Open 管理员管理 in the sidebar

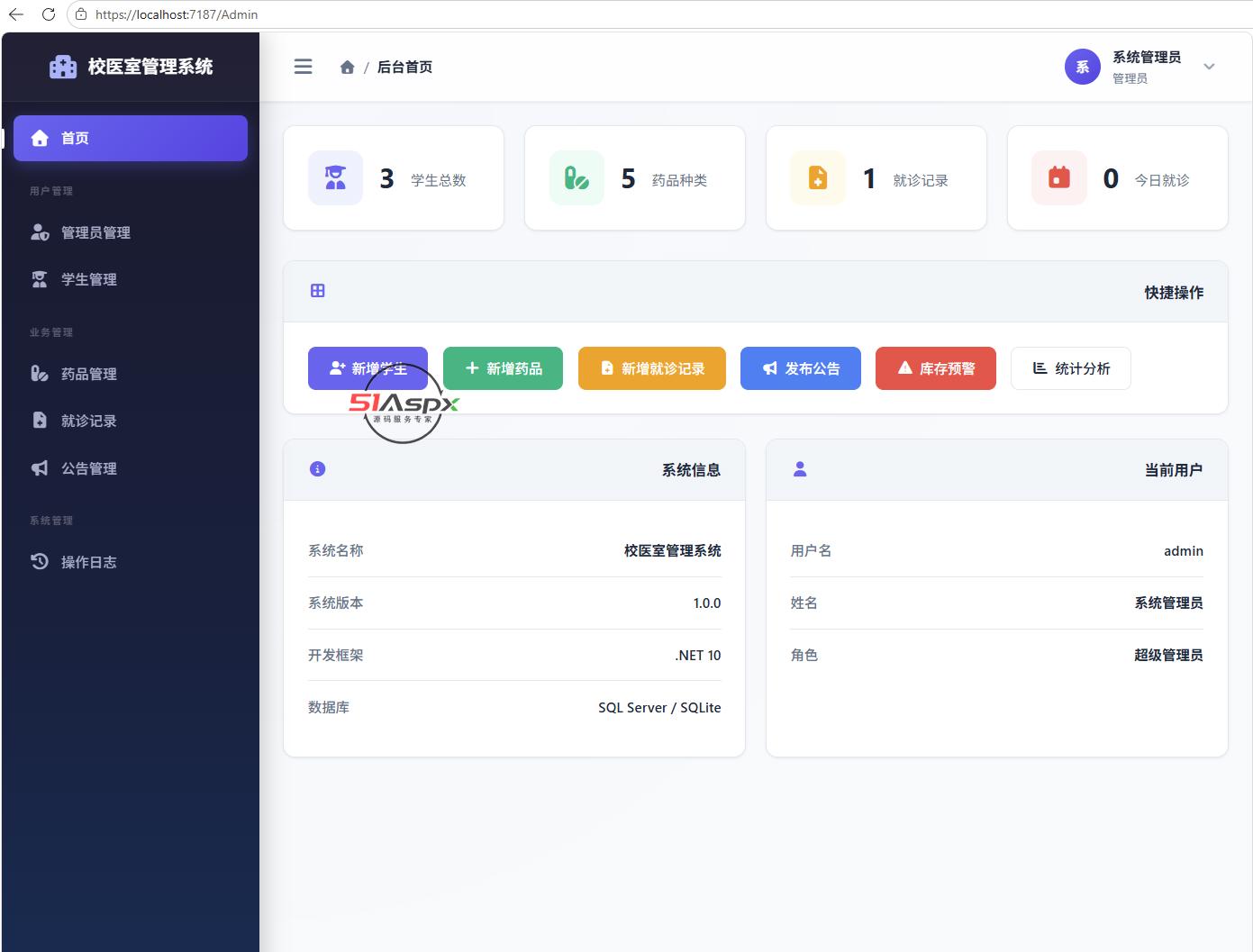coord(131,232)
